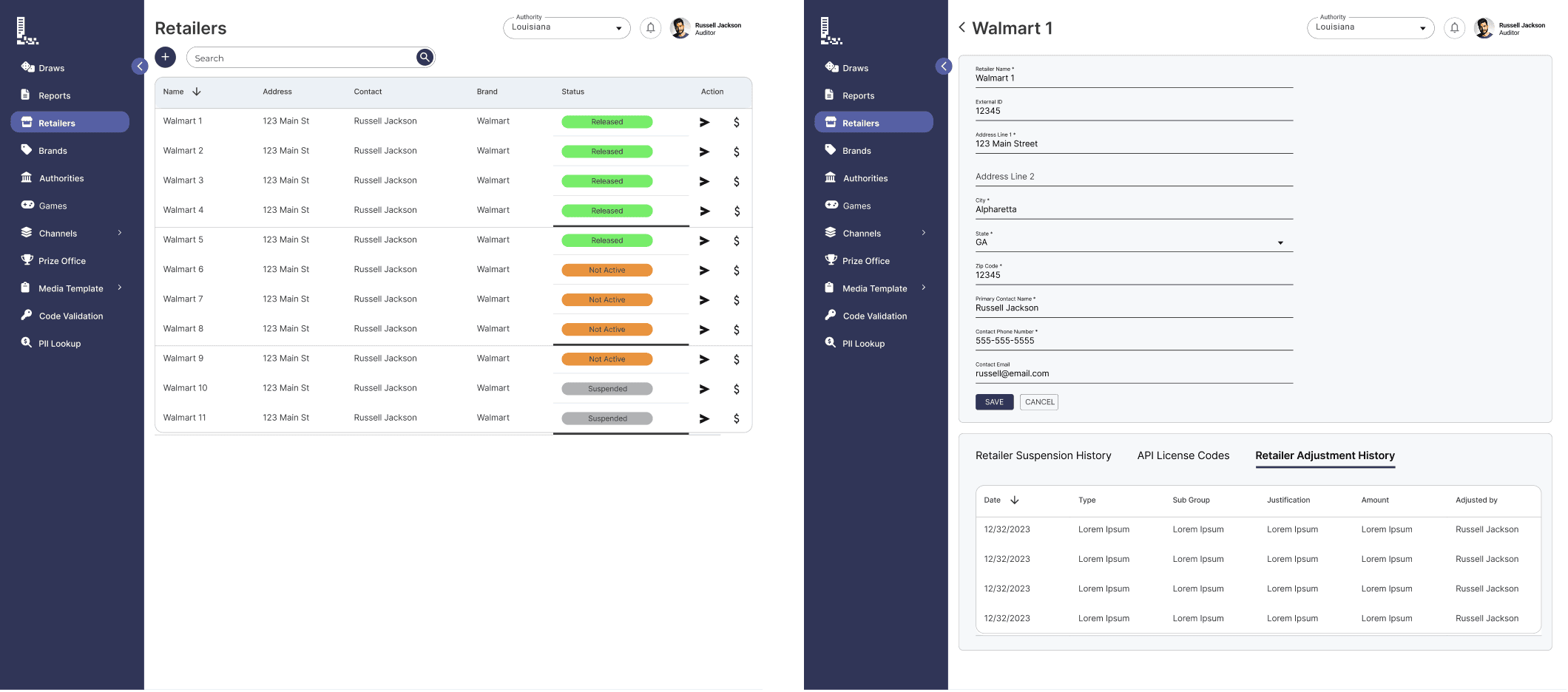1568x692 pixels.
Task: Click Address Line 1 field
Action: (x=1134, y=142)
